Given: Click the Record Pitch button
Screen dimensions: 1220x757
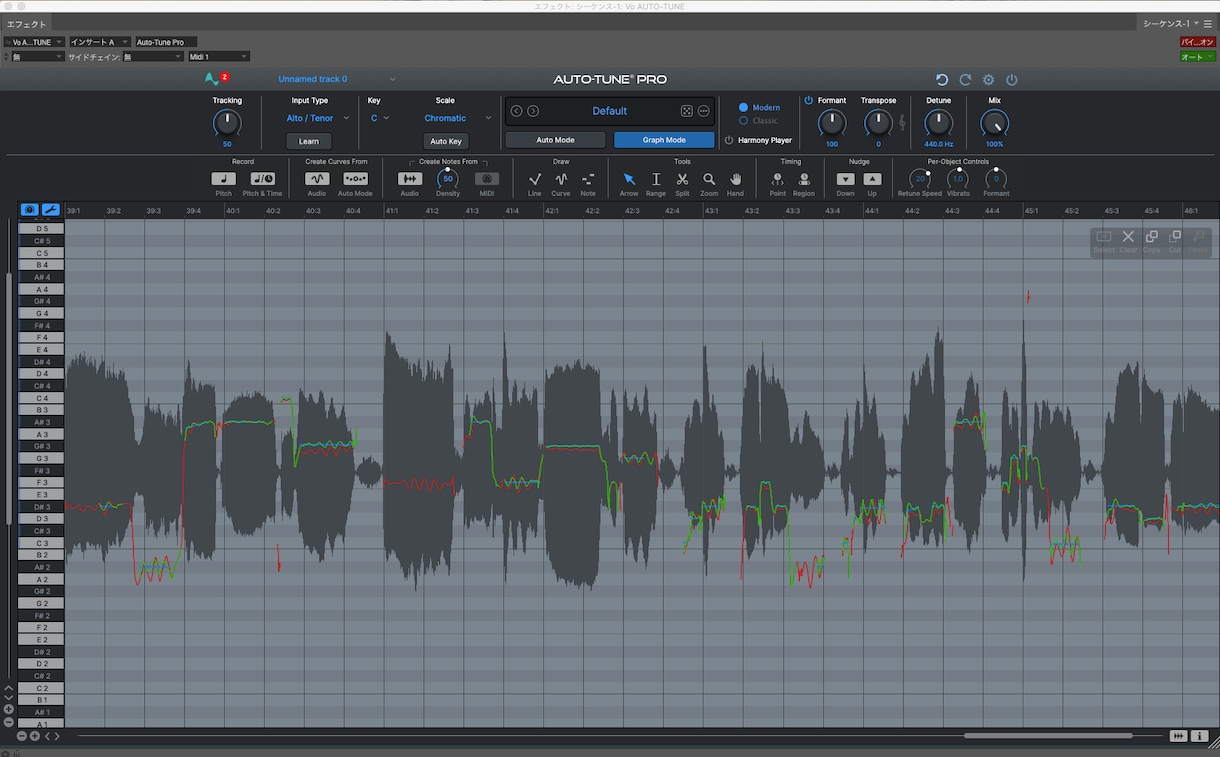Looking at the screenshot, I should [223, 179].
